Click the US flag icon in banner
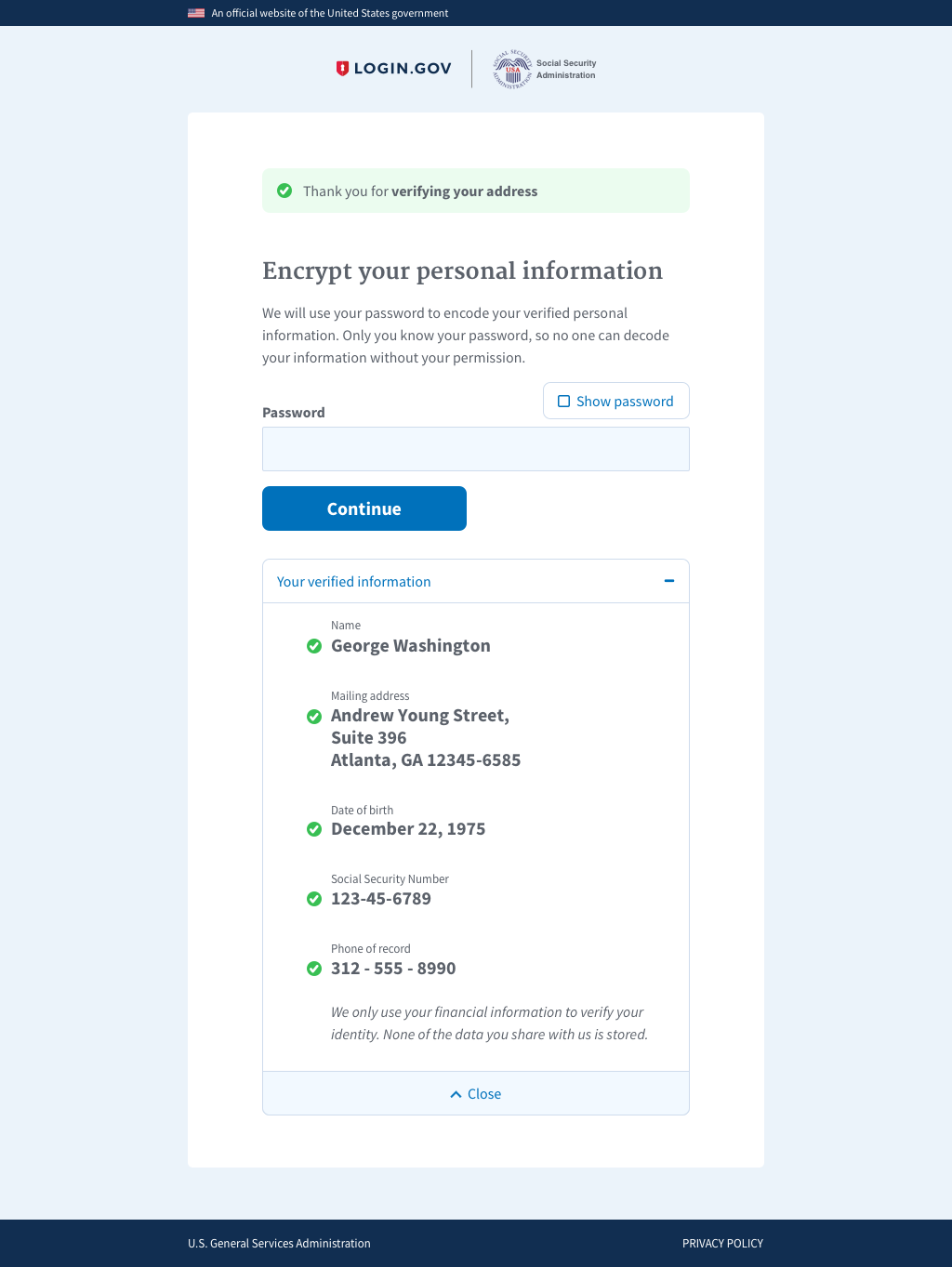Image resolution: width=952 pixels, height=1267 pixels. pyautogui.click(x=196, y=13)
